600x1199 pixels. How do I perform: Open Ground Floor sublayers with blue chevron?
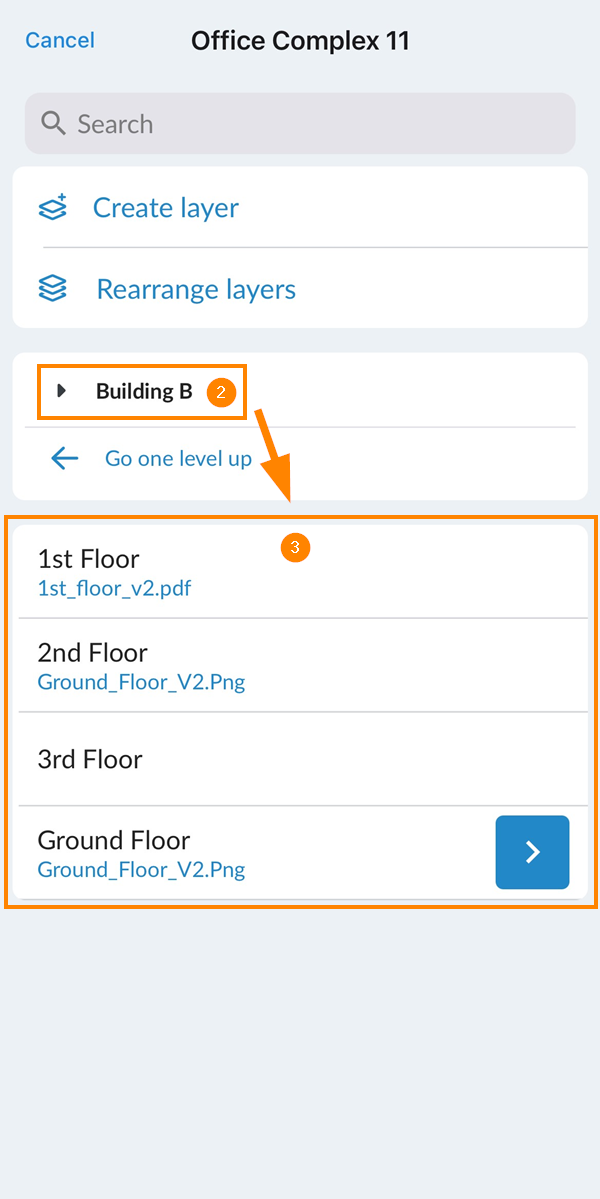[532, 852]
